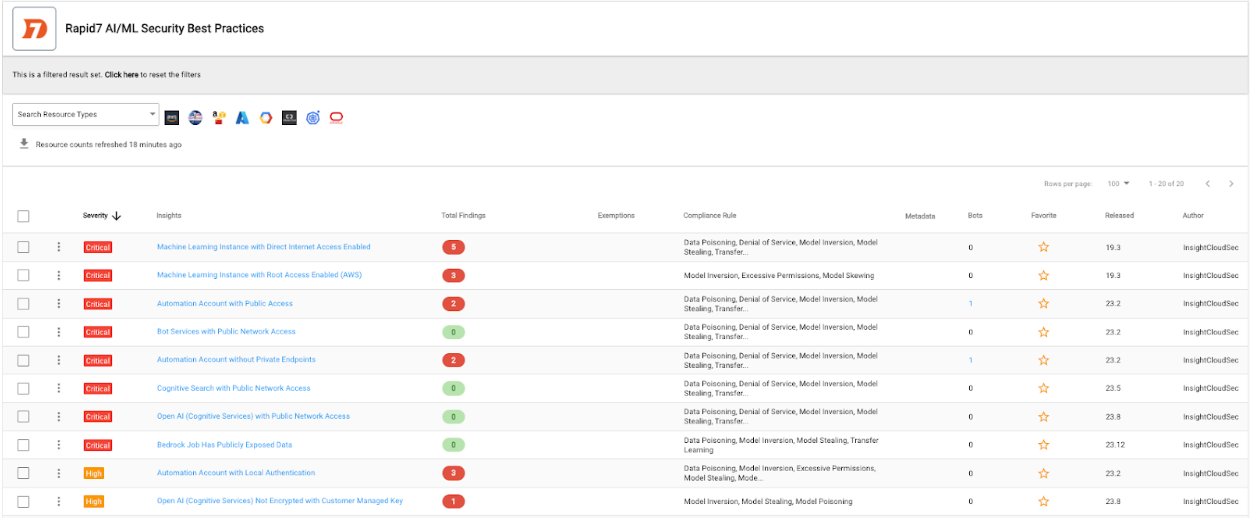Screen dimensions: 1254x526
Task: Filter by the Microsoft Azure icon
Action: (x=242, y=118)
